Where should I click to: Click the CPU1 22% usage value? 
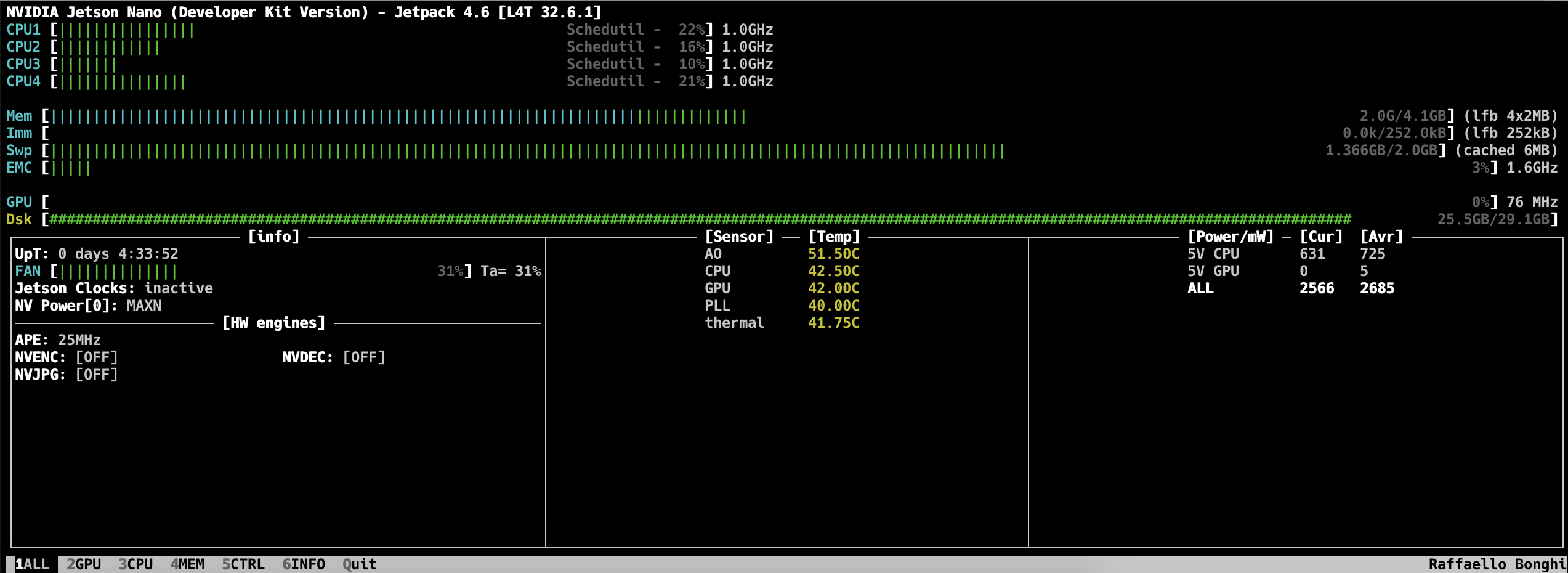(692, 30)
